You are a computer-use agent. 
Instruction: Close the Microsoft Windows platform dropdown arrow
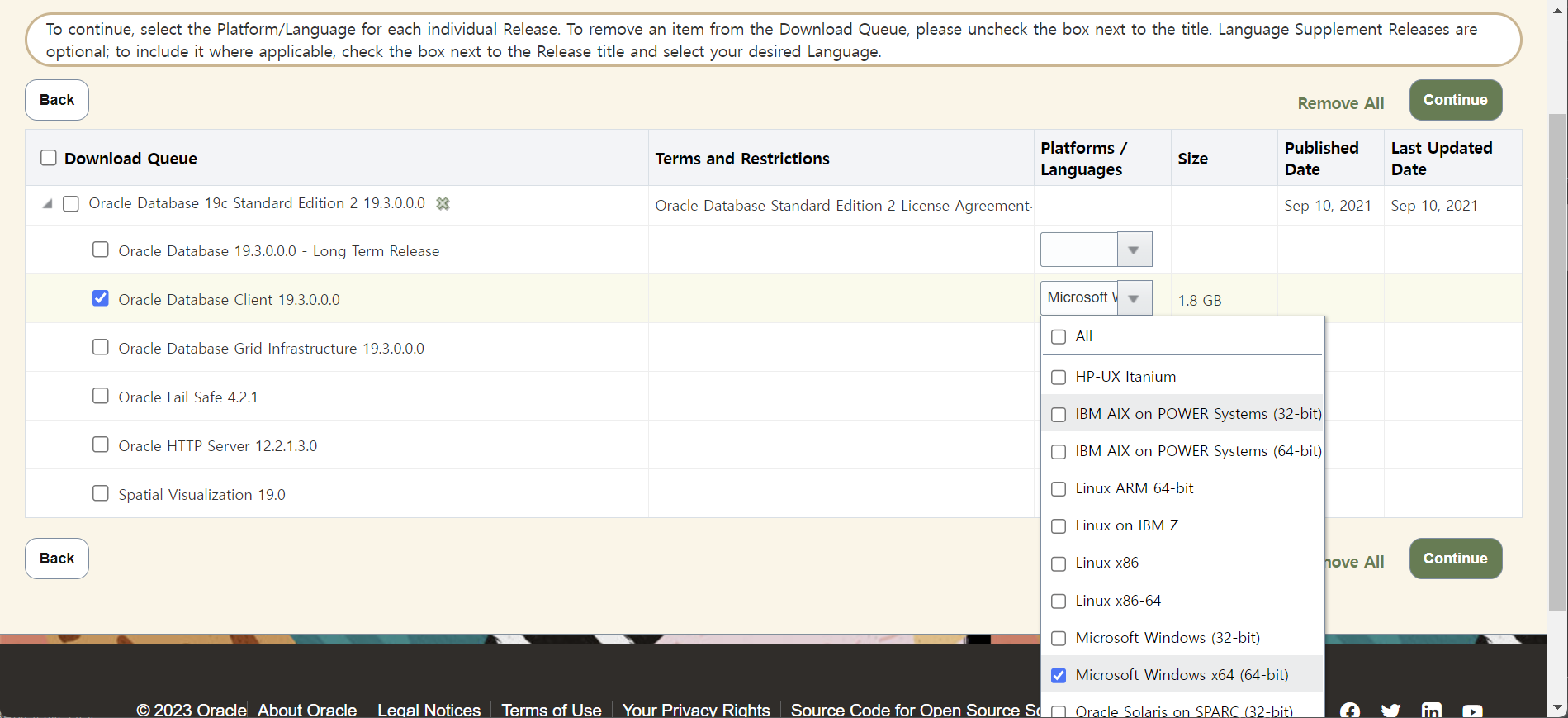tap(1134, 298)
